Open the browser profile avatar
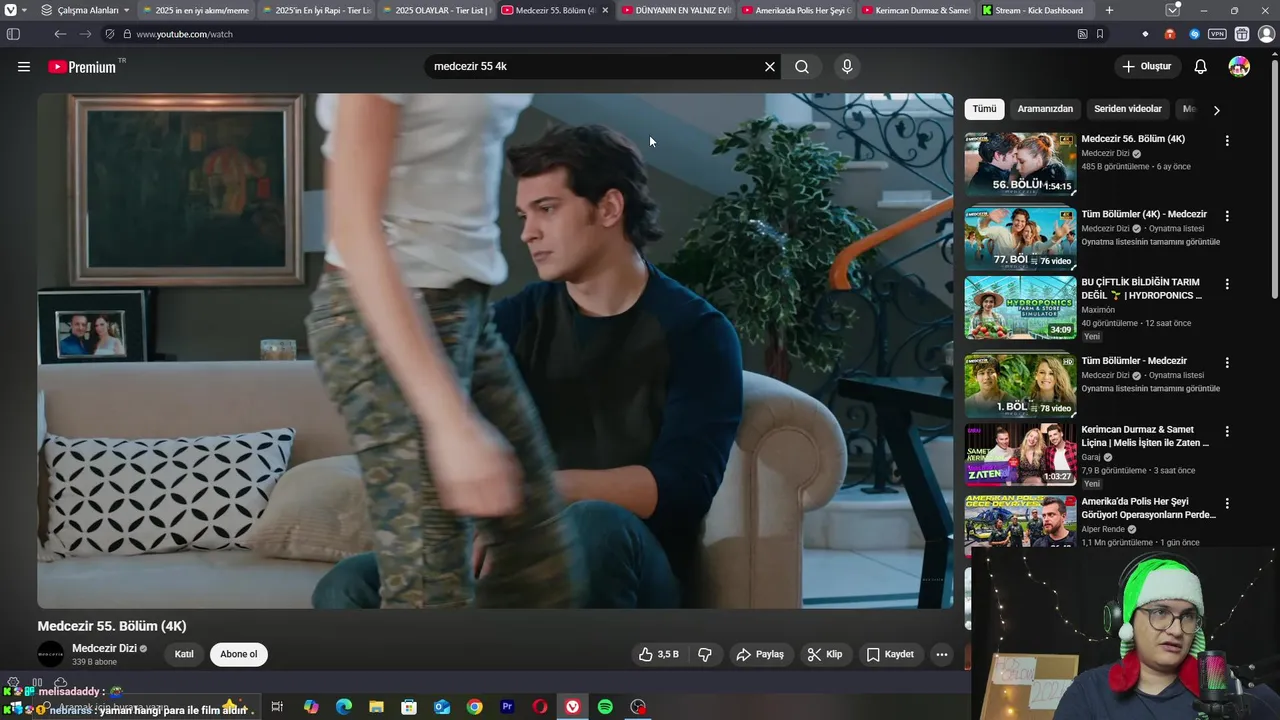The height and width of the screenshot is (720, 1280). (x=1266, y=34)
